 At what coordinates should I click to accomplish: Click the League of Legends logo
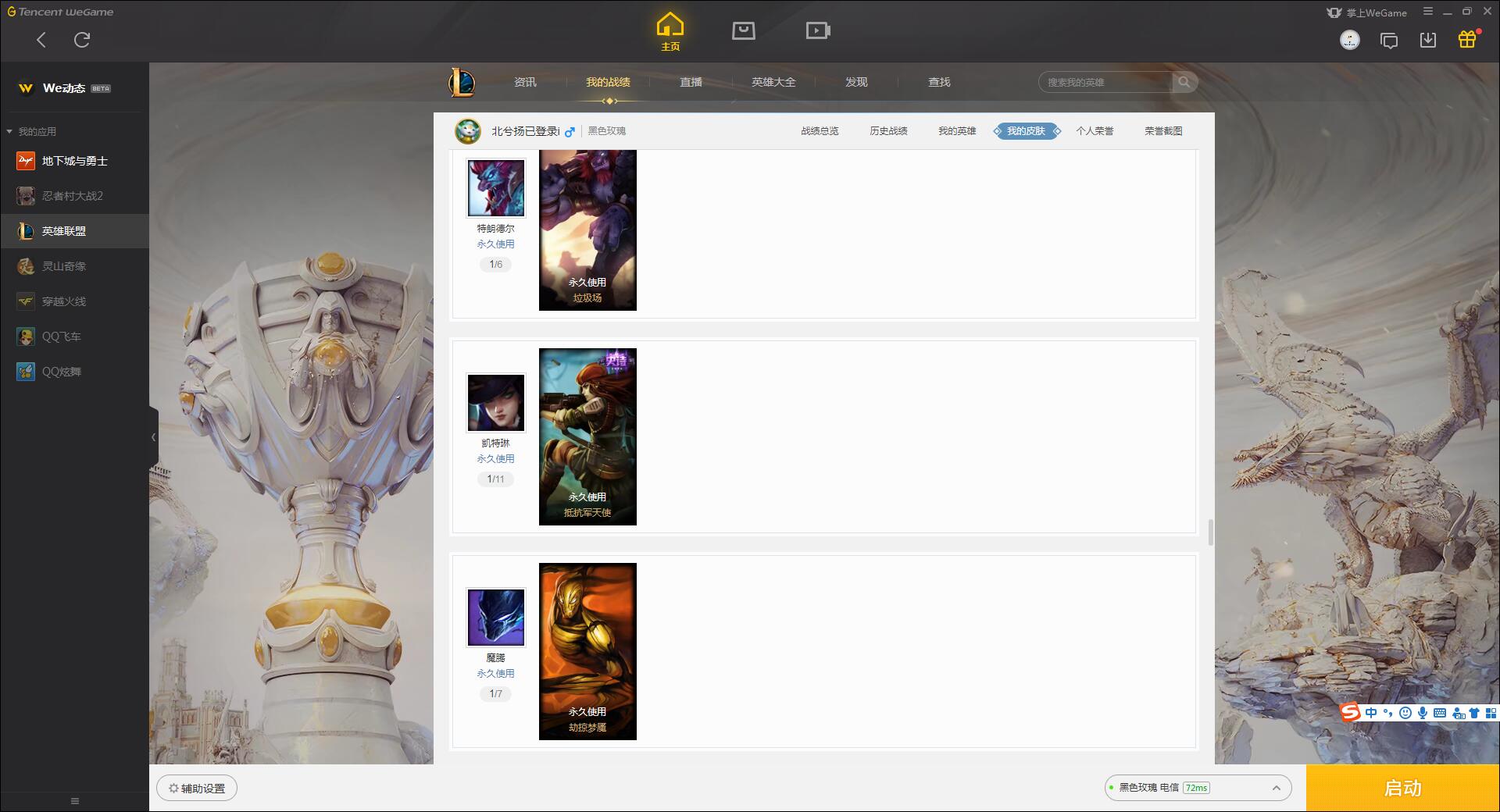pos(462,82)
